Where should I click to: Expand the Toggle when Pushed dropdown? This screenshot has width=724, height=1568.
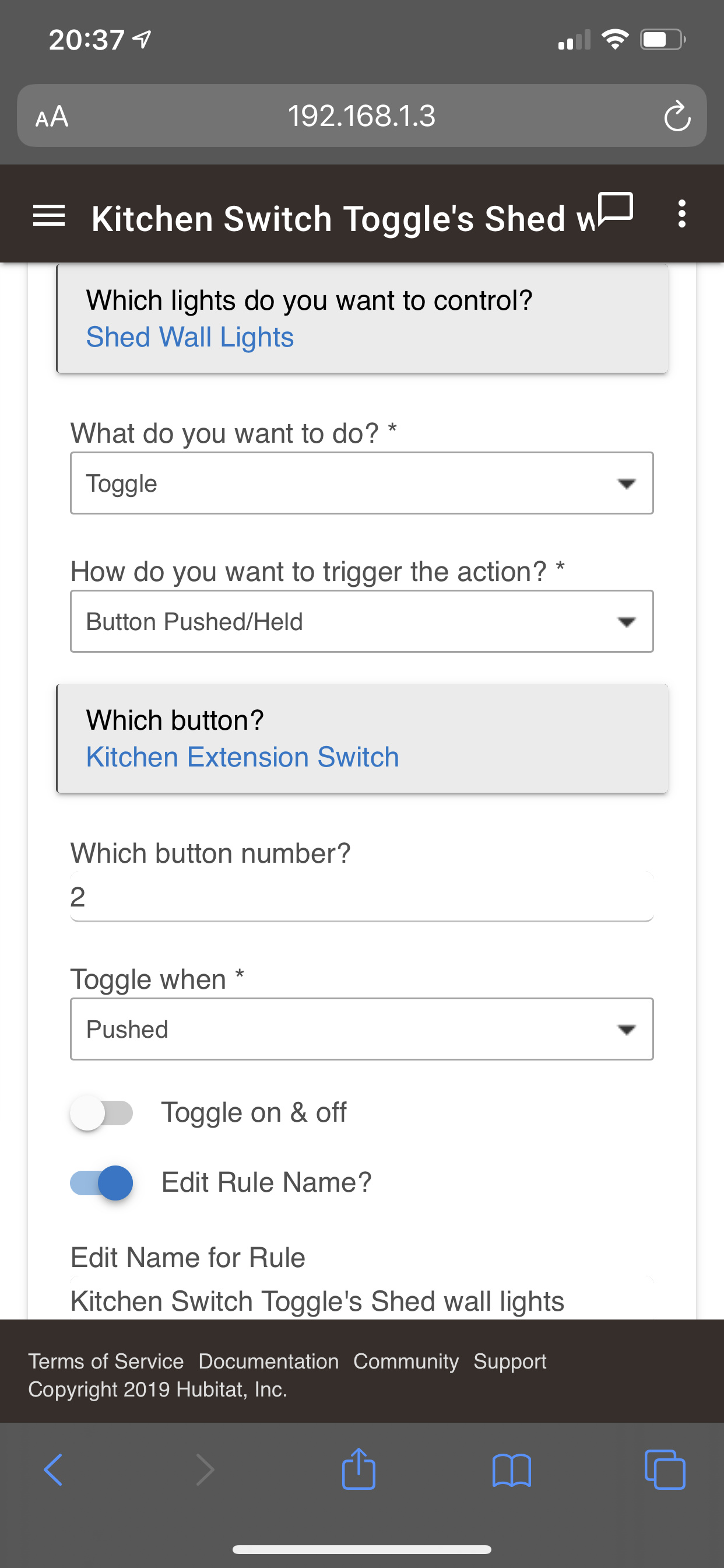tap(362, 1030)
